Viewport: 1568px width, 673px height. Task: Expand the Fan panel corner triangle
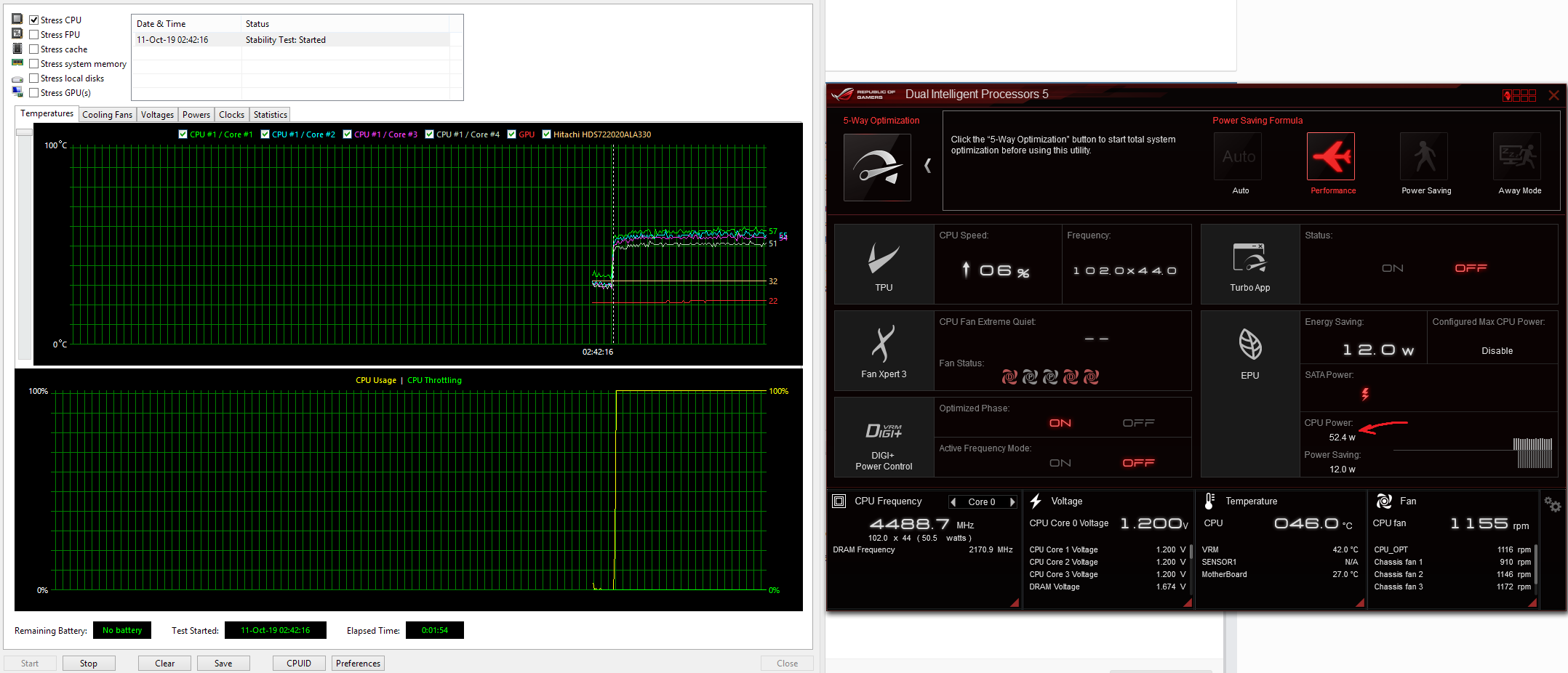[1532, 603]
